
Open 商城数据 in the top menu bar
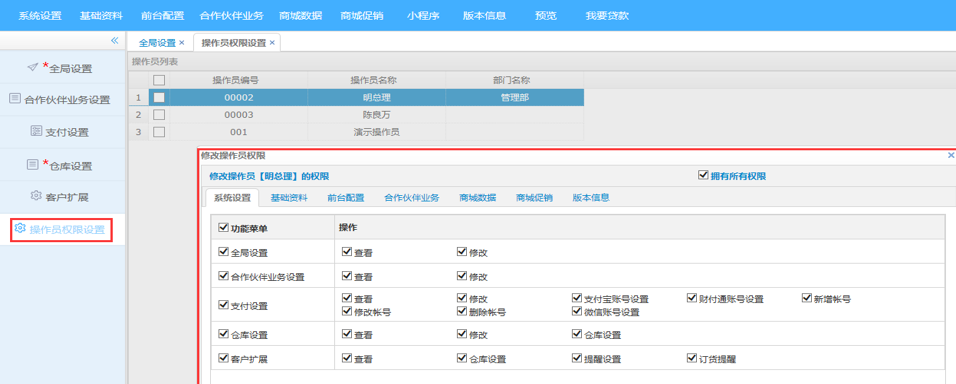(301, 16)
